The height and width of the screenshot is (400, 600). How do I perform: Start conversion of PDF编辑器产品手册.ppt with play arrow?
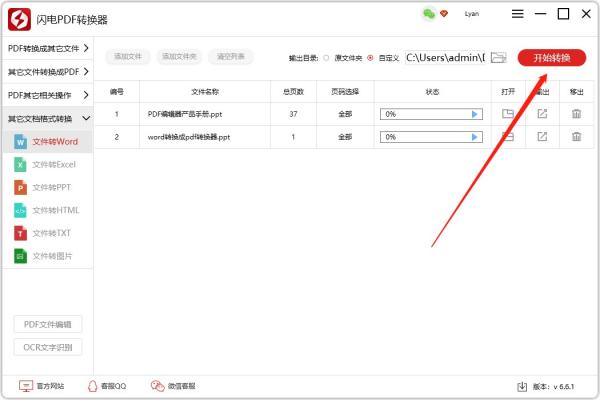pyautogui.click(x=474, y=114)
